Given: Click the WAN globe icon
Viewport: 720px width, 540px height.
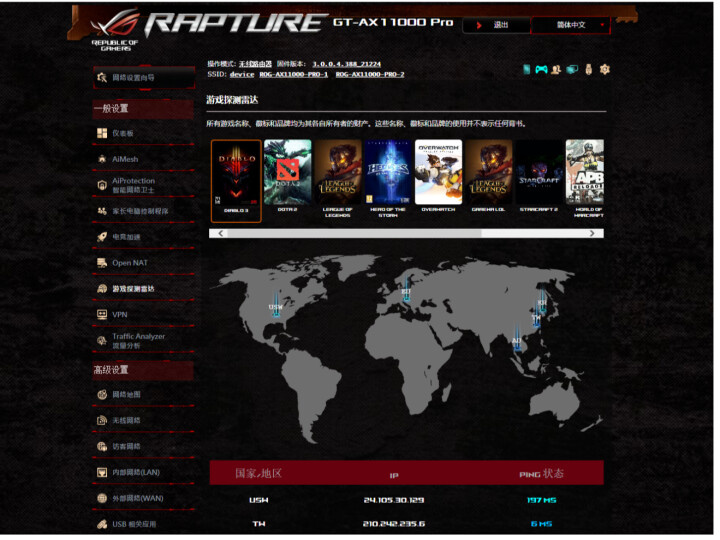Looking at the screenshot, I should 102,498.
